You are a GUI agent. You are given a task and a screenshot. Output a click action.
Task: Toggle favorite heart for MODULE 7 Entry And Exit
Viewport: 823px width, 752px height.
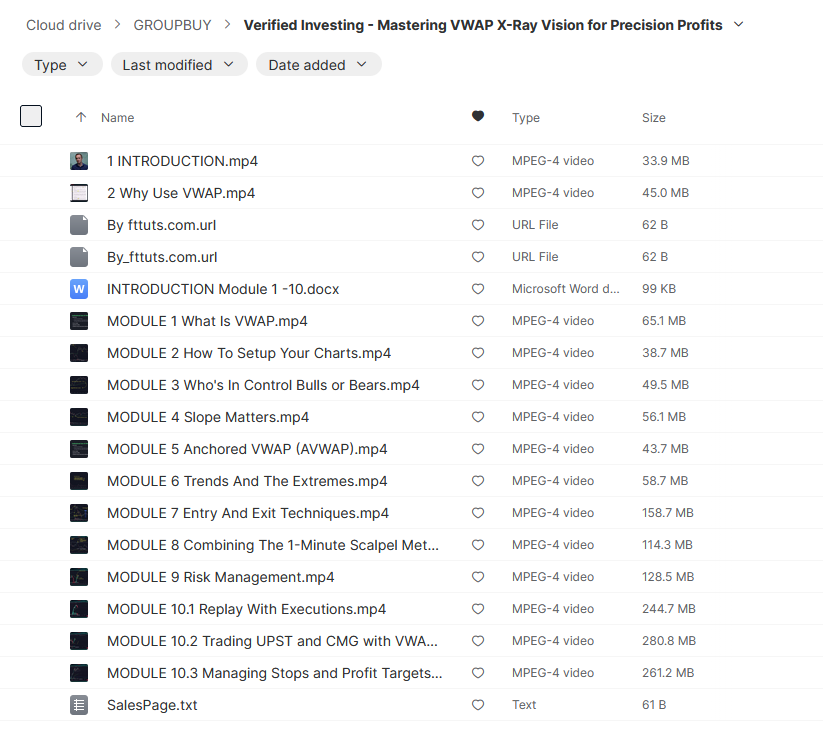point(478,513)
